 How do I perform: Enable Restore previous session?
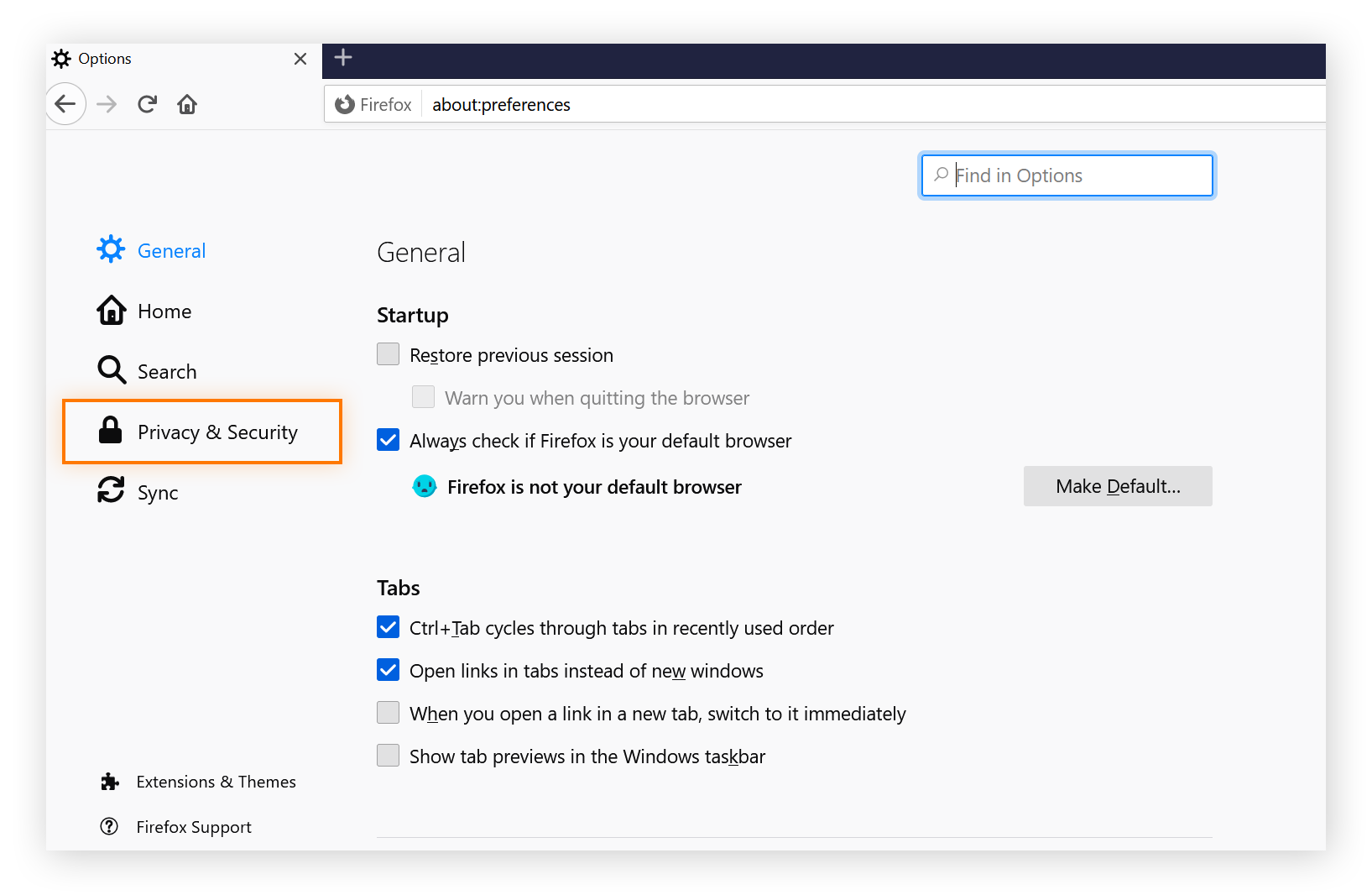pos(388,354)
